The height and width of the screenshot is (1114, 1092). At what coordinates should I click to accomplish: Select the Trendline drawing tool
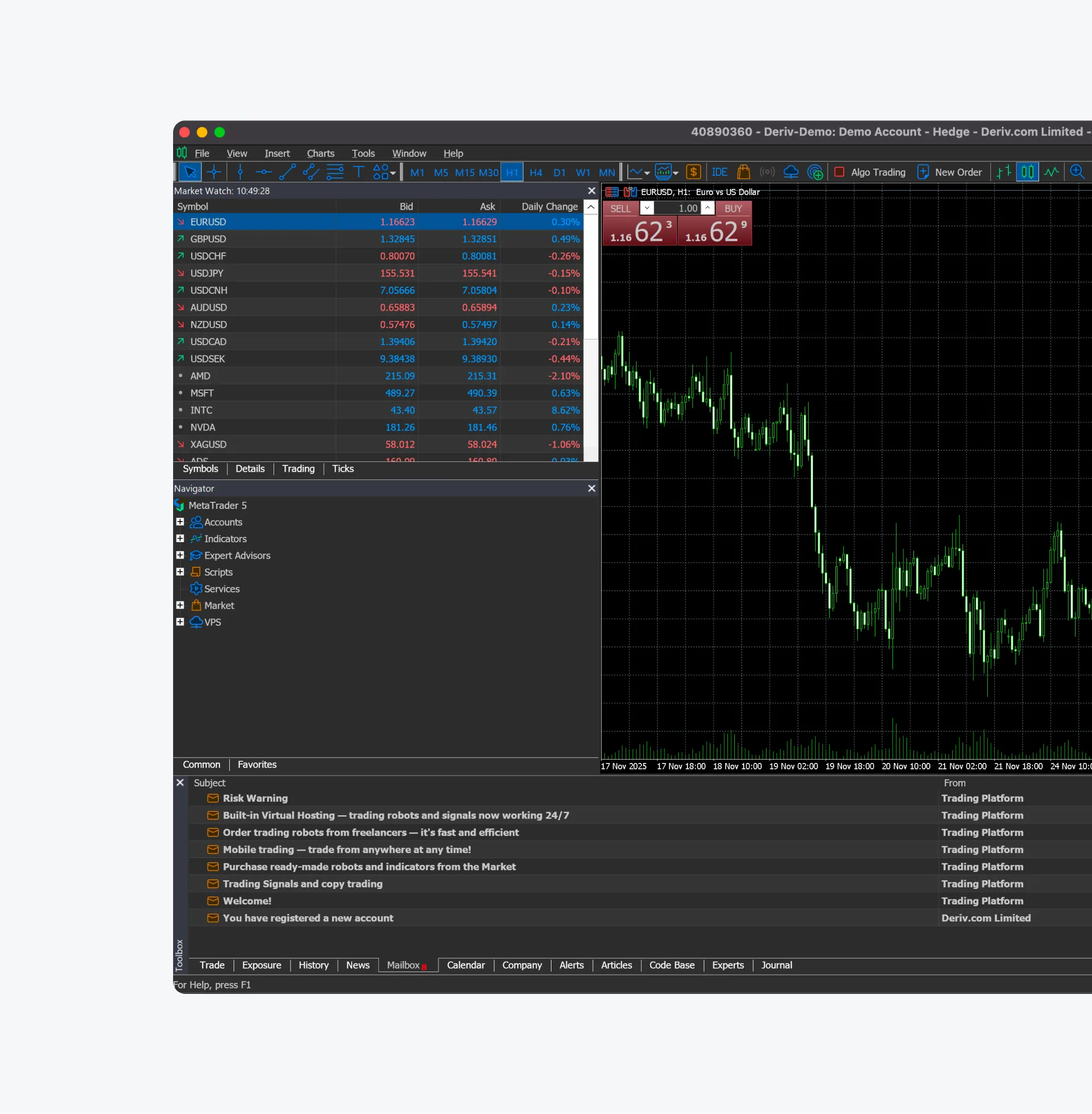tap(288, 172)
